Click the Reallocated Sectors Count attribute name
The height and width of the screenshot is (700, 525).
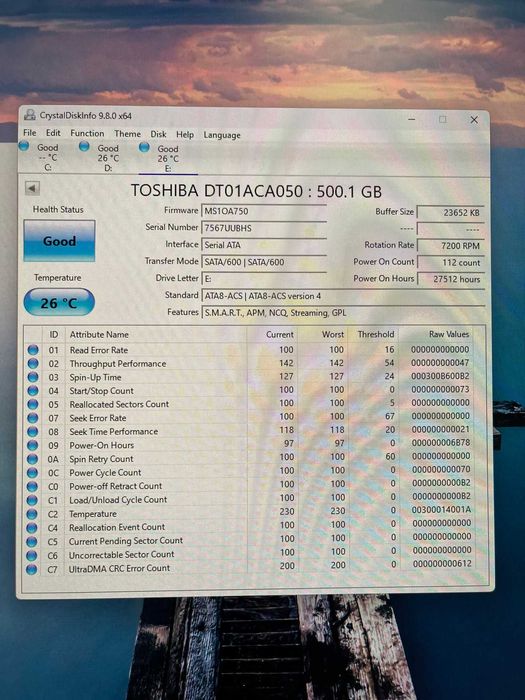(x=119, y=404)
